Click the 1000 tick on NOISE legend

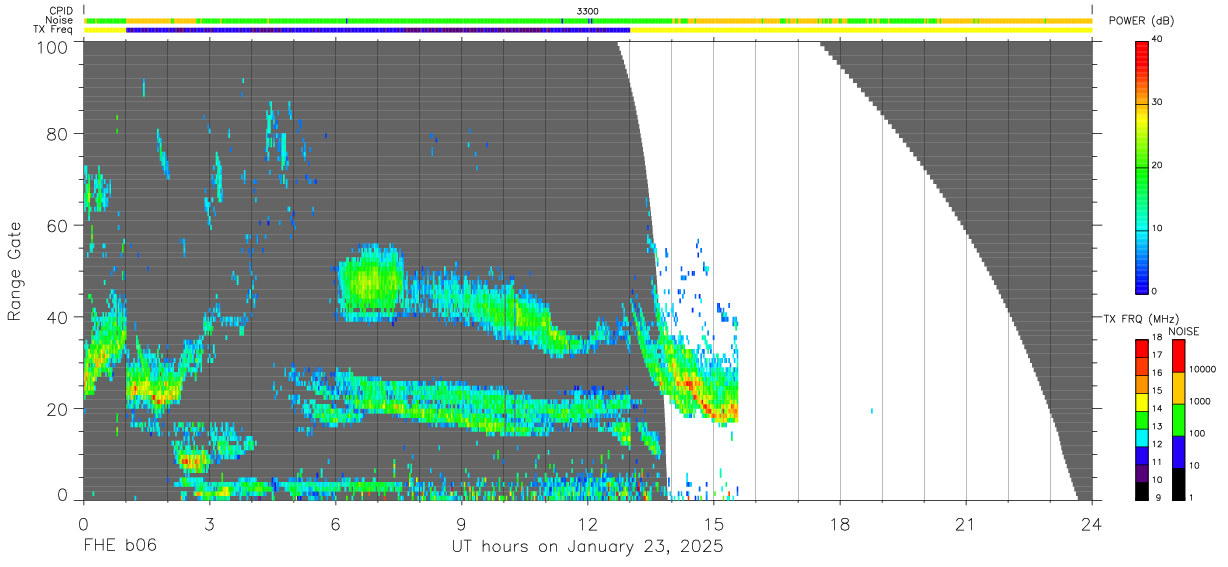click(1200, 402)
